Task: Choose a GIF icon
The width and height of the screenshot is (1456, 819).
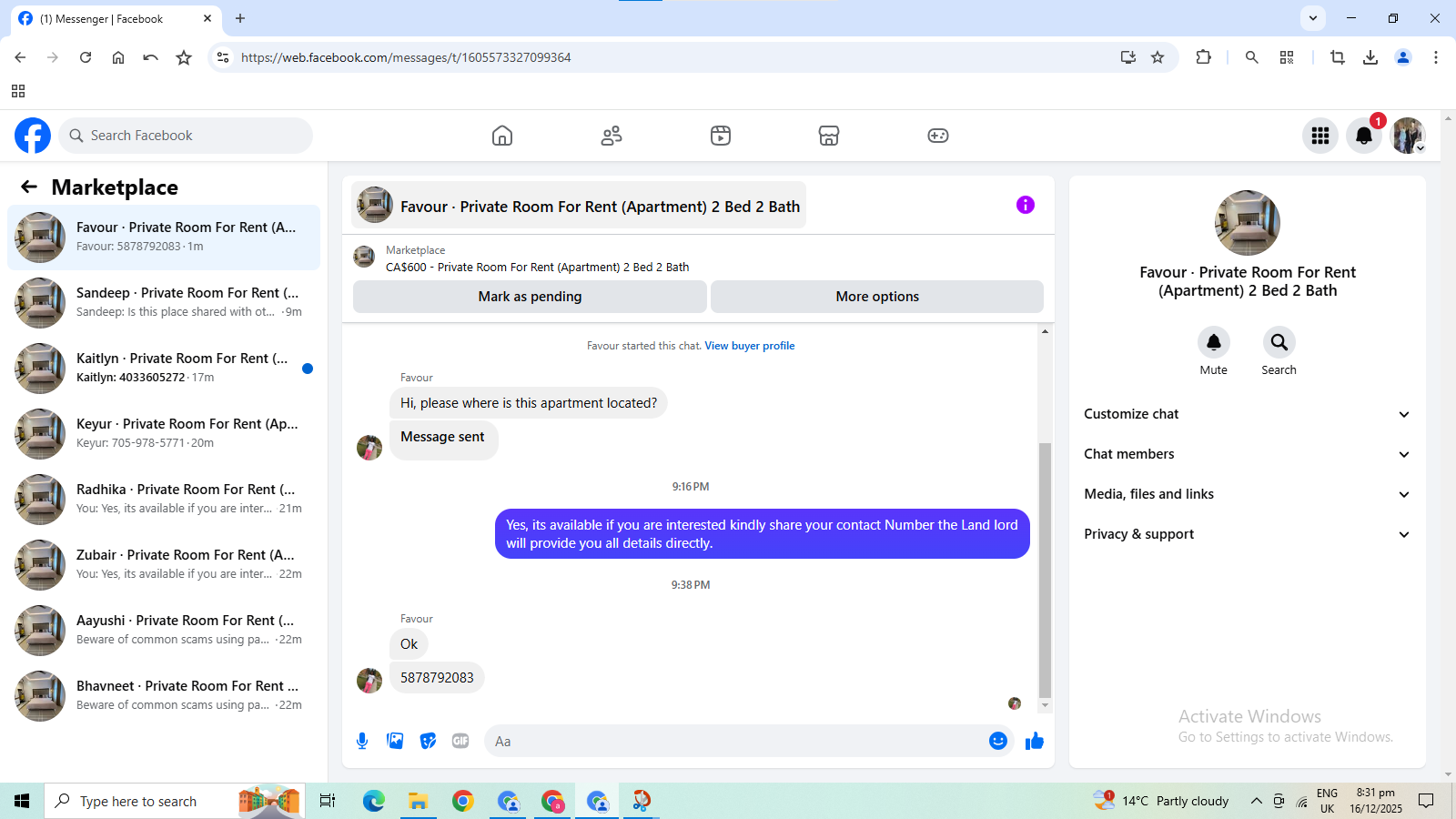Action: click(x=460, y=741)
